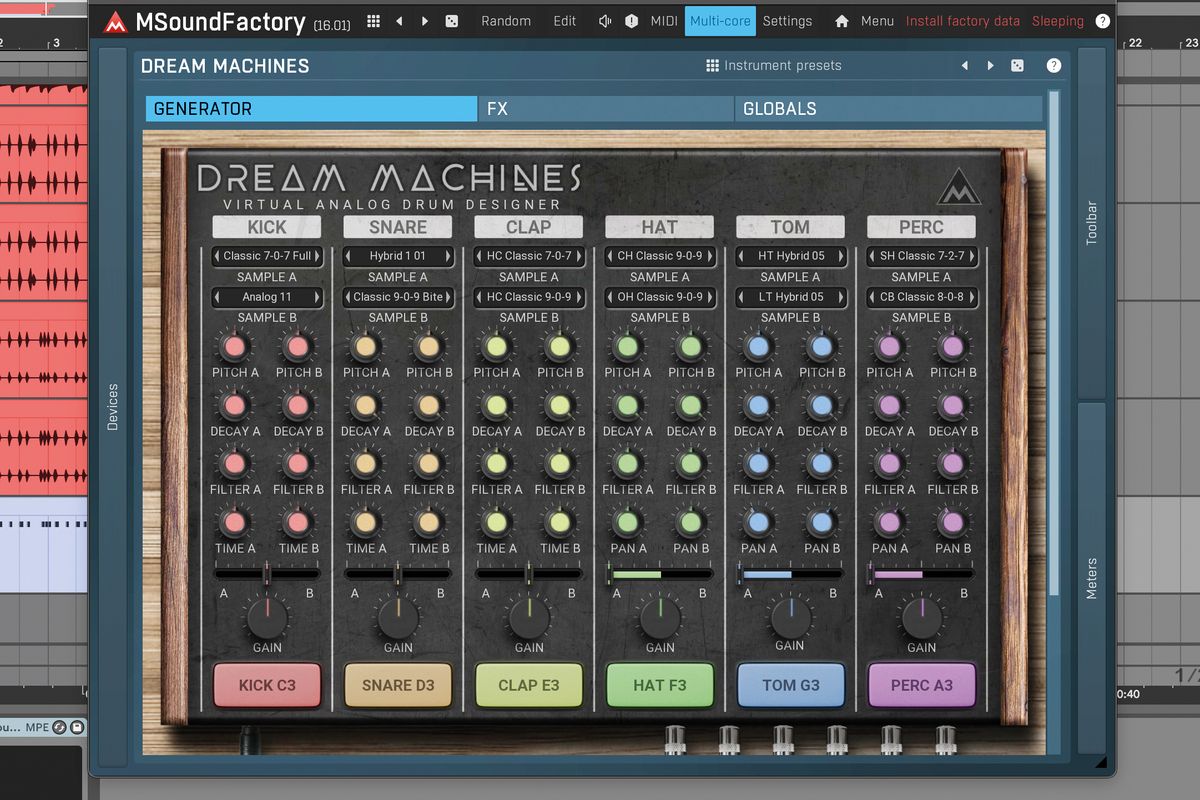Open help via the question mark icon
Viewport: 1200px width, 800px height.
pos(1102,21)
